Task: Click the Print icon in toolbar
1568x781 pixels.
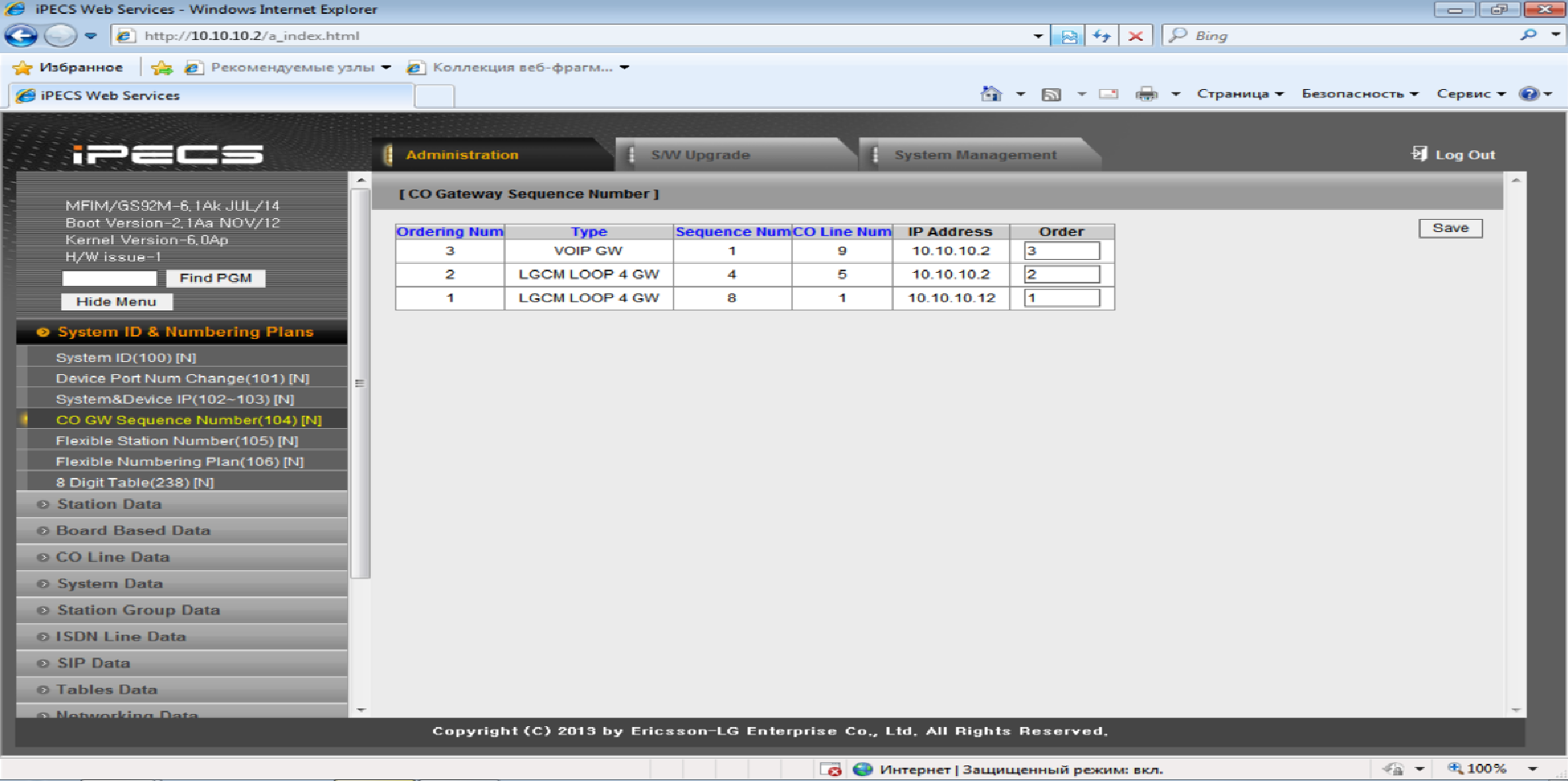Action: (1146, 94)
